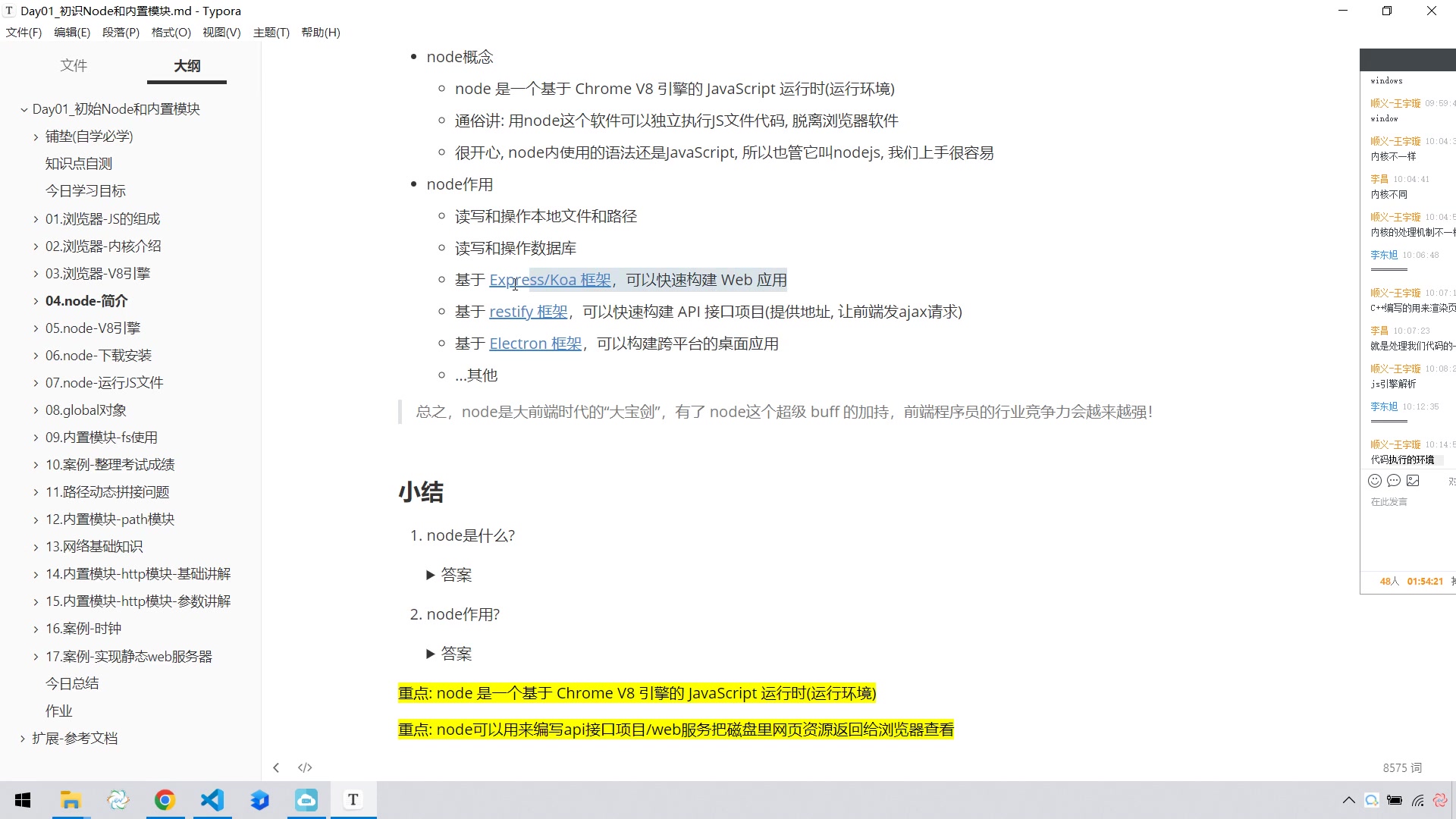Click the 在此发言 chat input field

tap(1389, 501)
